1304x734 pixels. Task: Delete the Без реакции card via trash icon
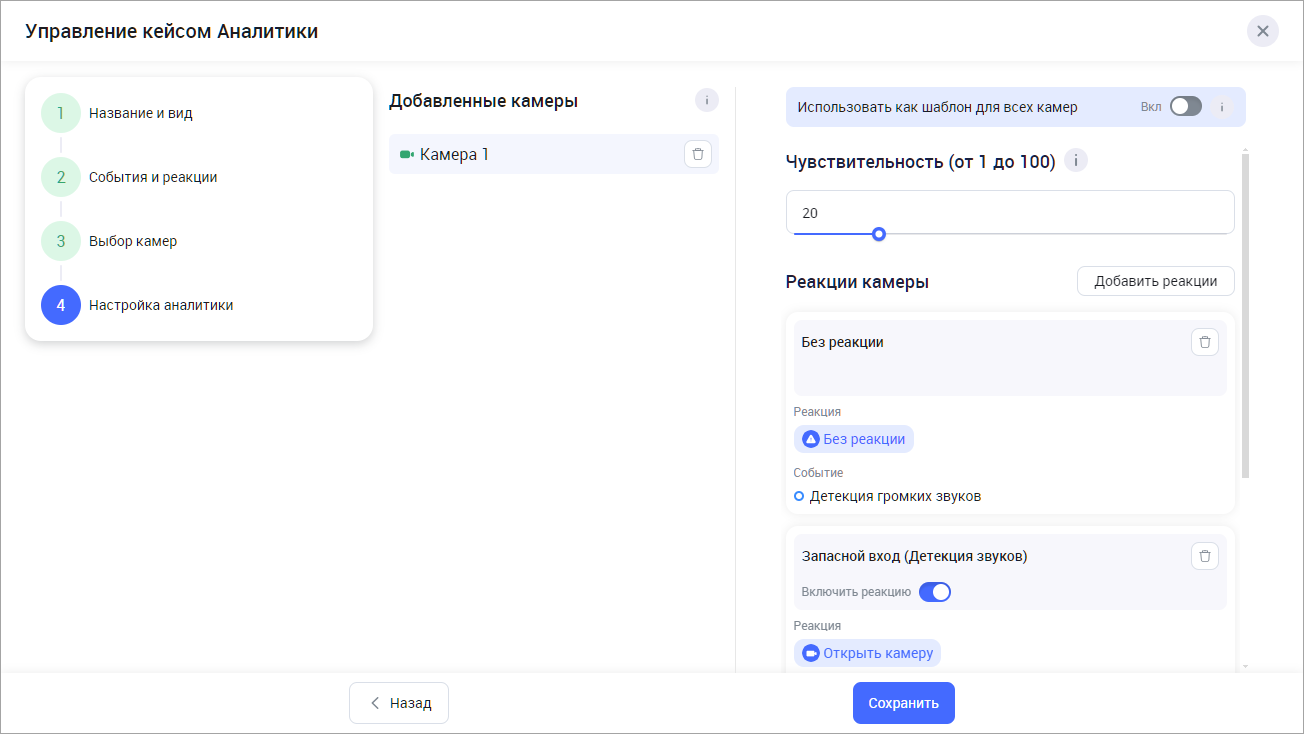(x=1204, y=342)
